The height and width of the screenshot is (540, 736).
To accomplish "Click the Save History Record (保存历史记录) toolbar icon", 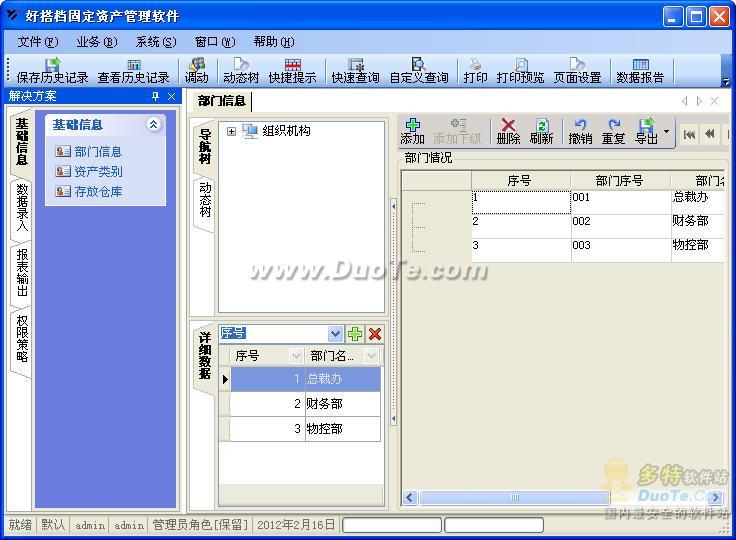I will [52, 71].
